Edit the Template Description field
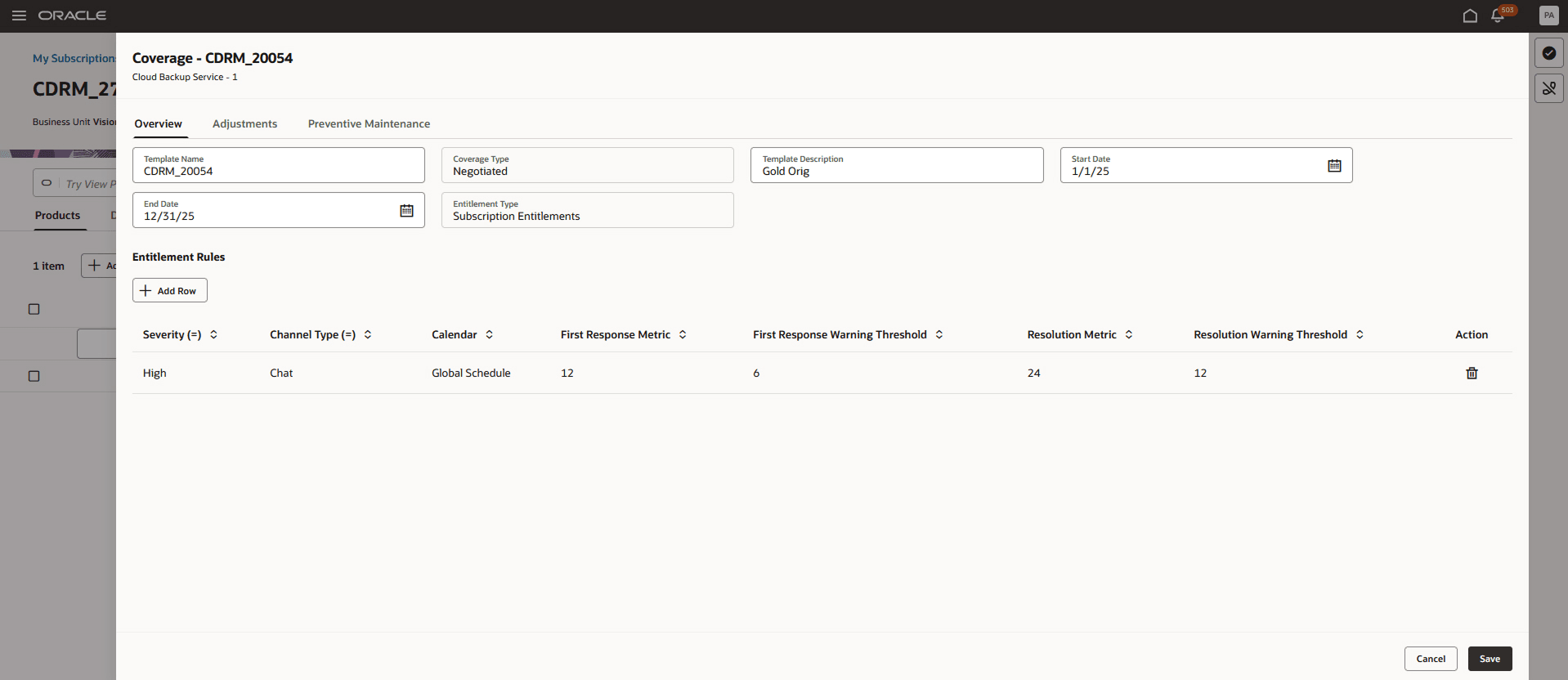 897,165
